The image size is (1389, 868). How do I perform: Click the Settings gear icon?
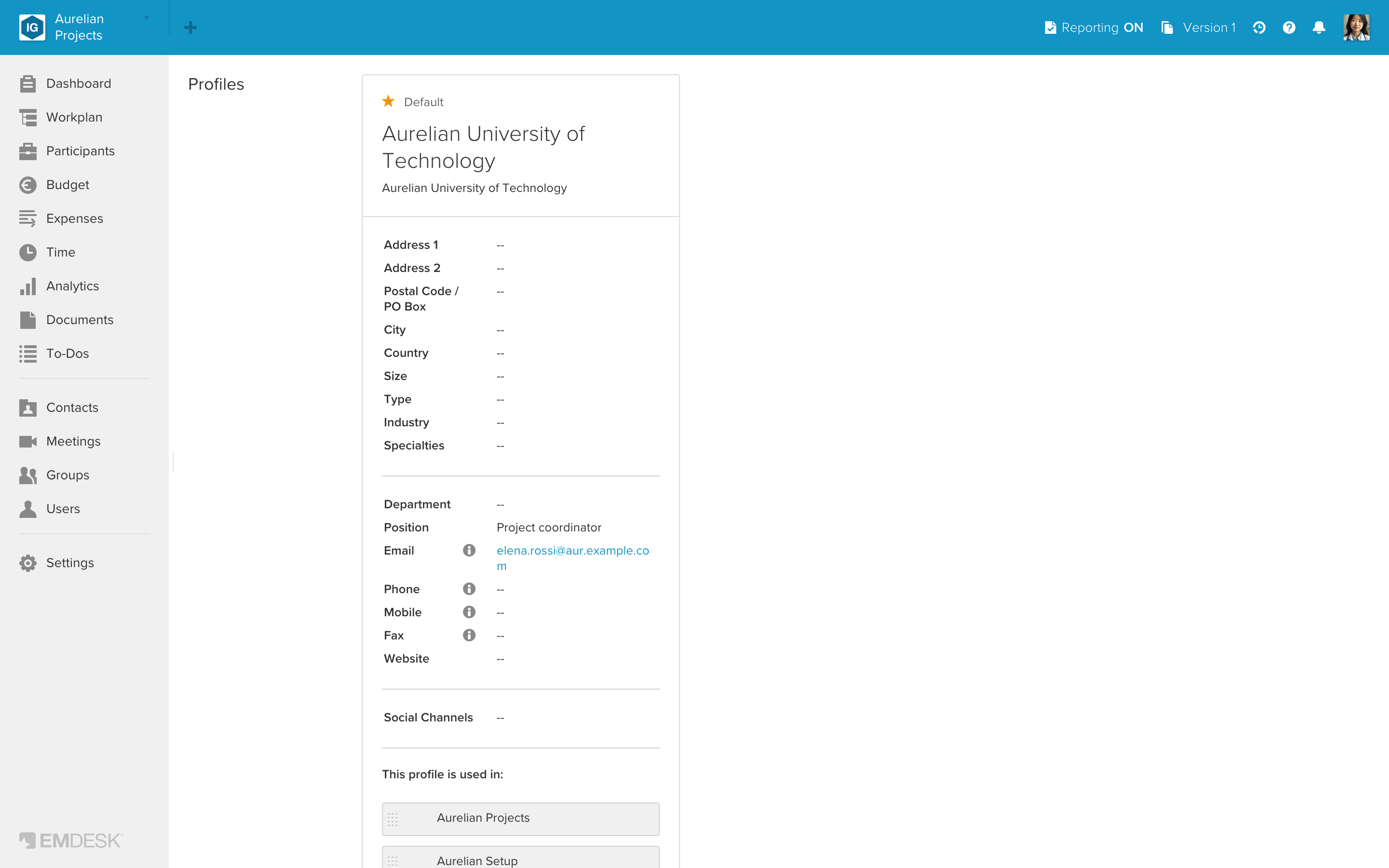(x=27, y=563)
